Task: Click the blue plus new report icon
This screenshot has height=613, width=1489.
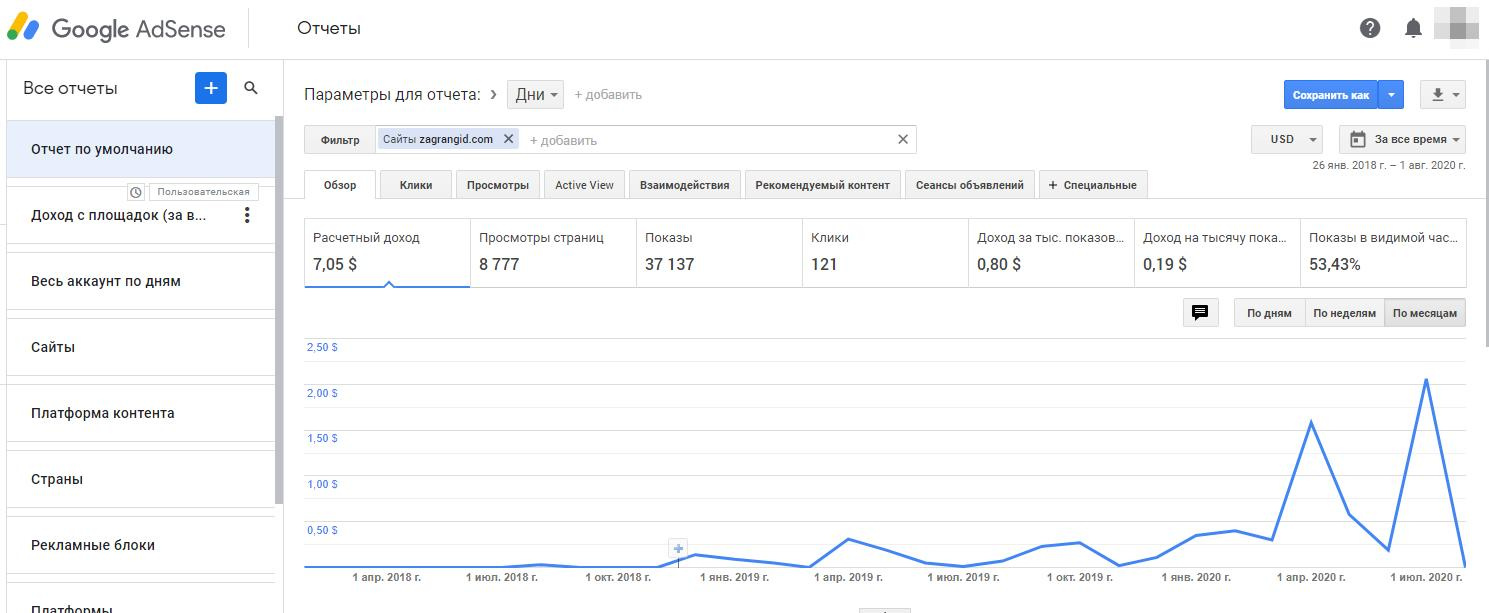Action: [x=211, y=88]
